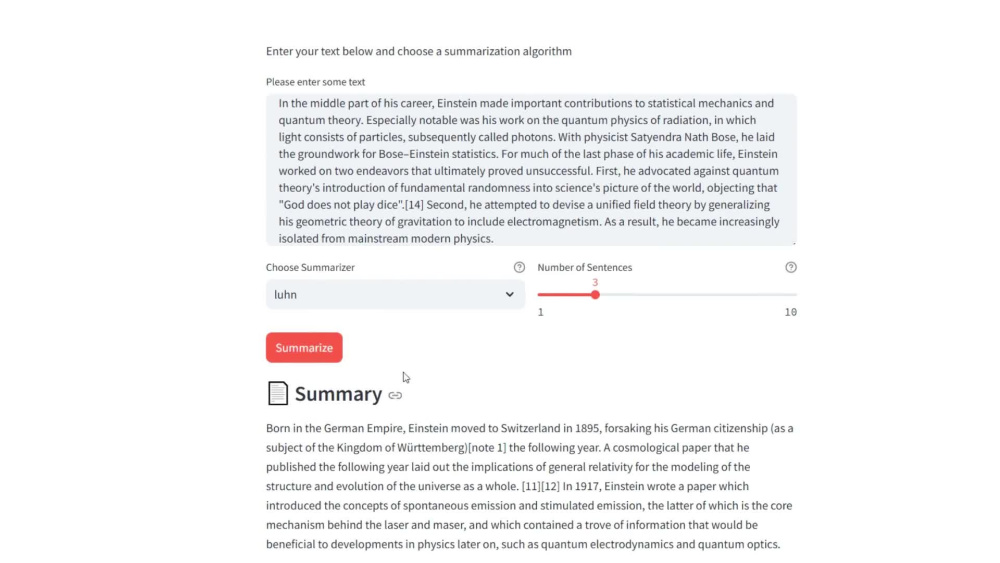Click the document page icon next to Summary

pyautogui.click(x=277, y=393)
